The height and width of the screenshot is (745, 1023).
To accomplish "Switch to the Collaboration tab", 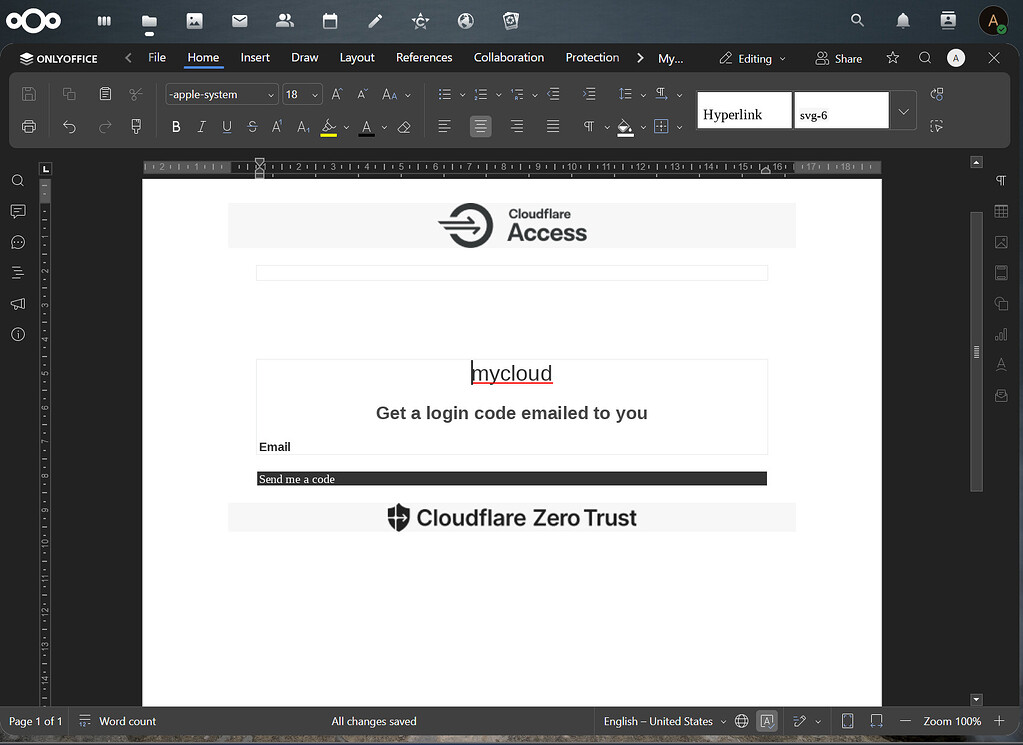I will click(x=509, y=57).
